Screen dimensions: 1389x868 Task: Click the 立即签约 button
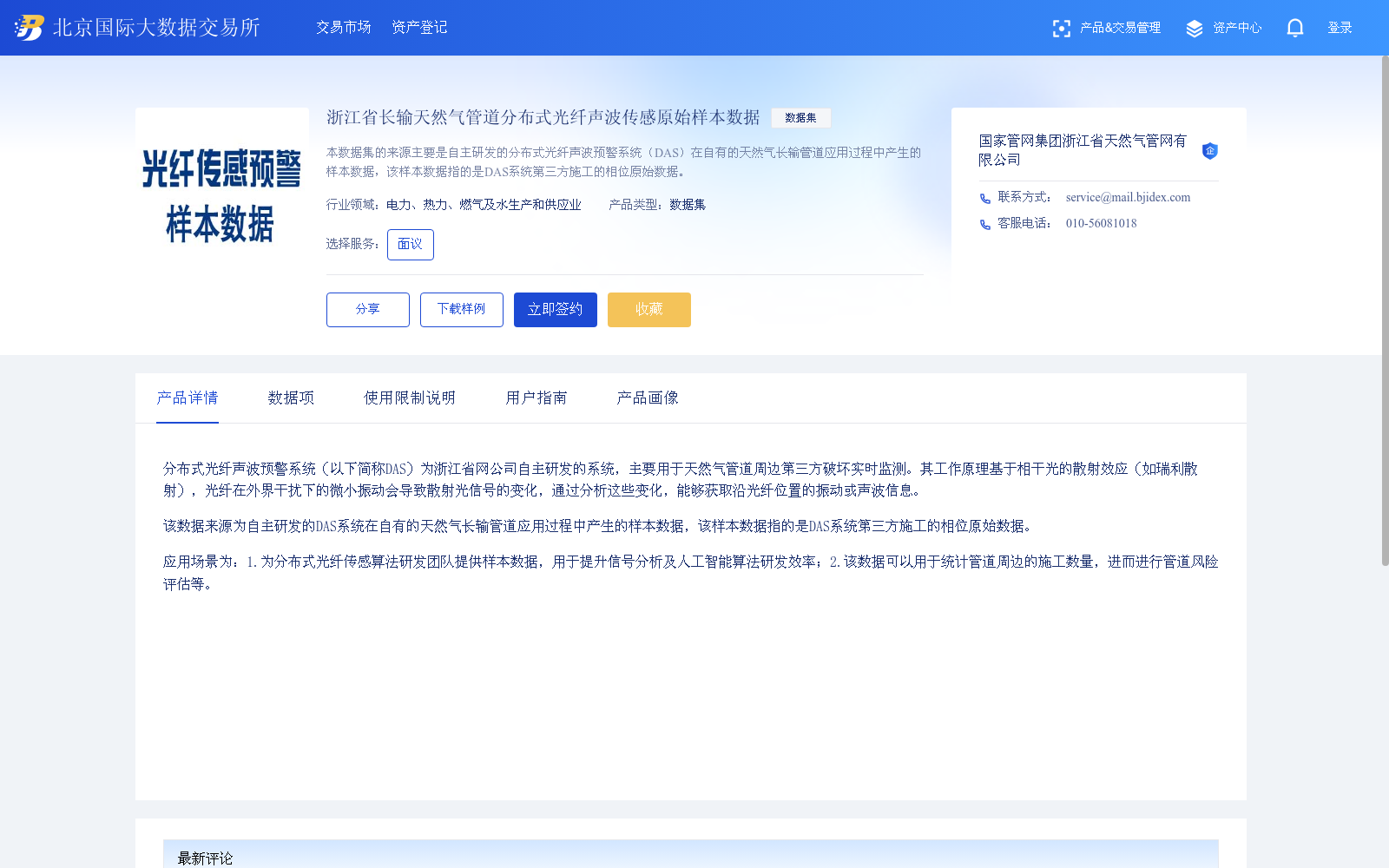(x=556, y=310)
